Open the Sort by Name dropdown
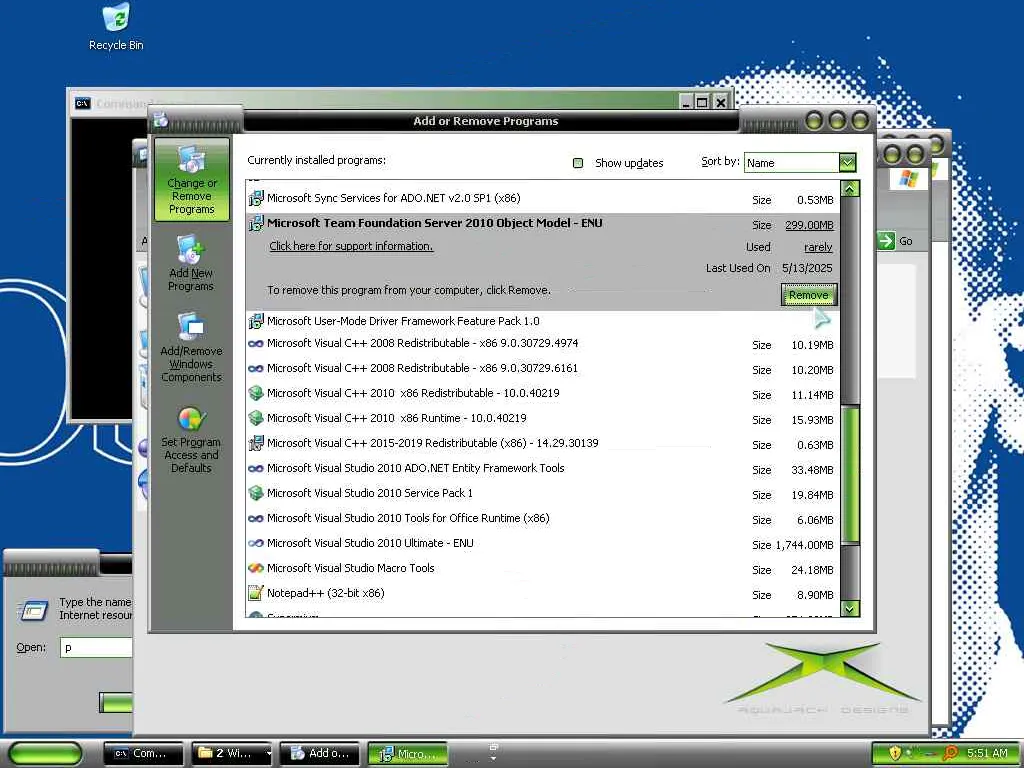 pos(847,162)
